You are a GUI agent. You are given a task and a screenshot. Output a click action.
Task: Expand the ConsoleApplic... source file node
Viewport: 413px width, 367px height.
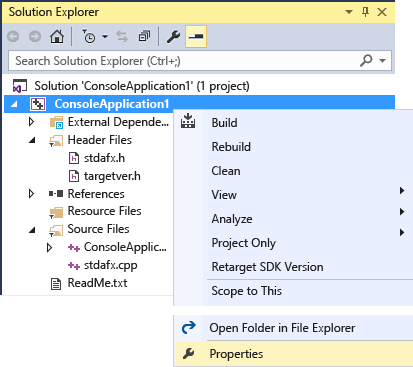(x=49, y=248)
